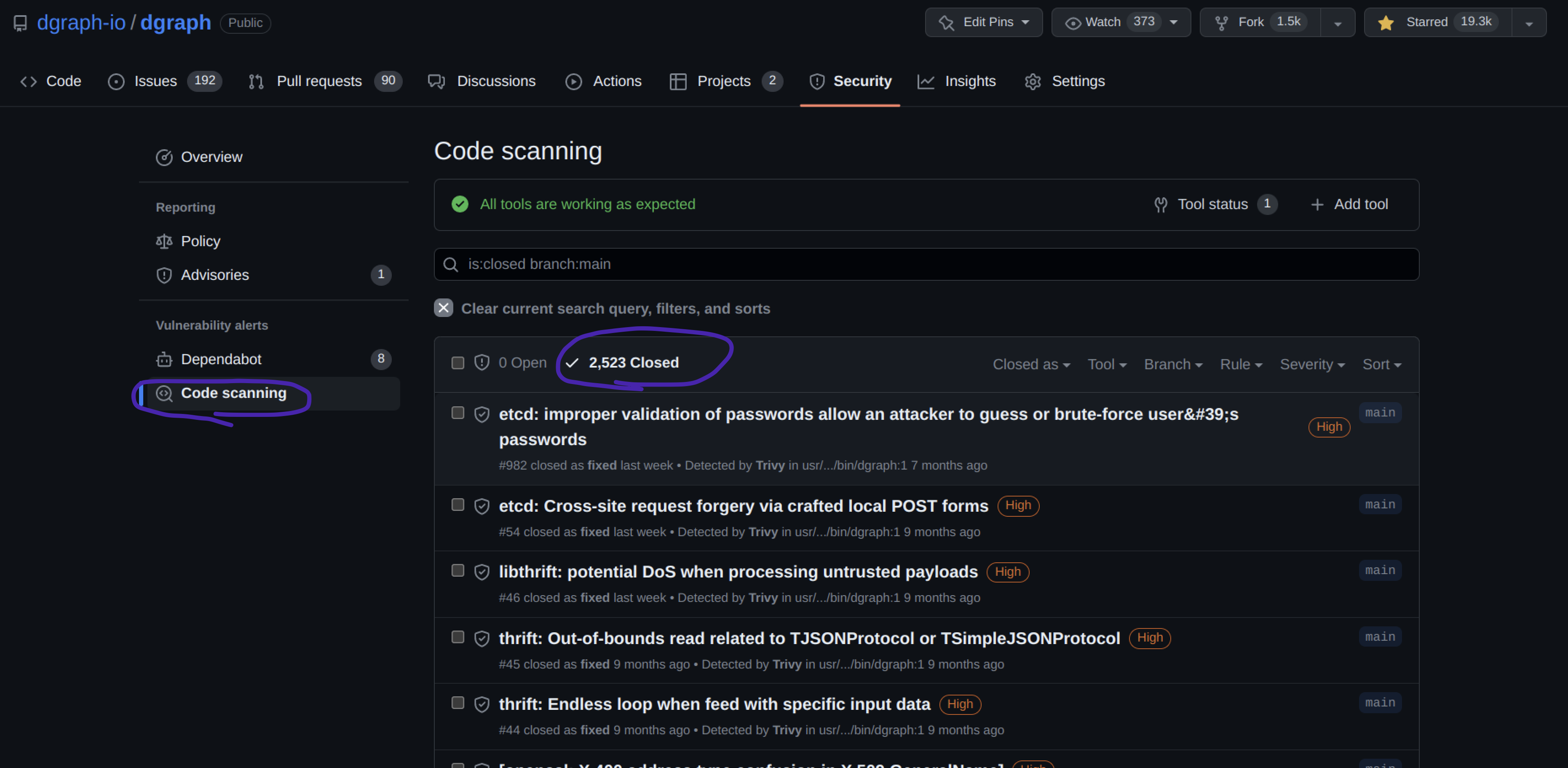Open the Sort dropdown
The height and width of the screenshot is (768, 1568).
pyautogui.click(x=1382, y=365)
